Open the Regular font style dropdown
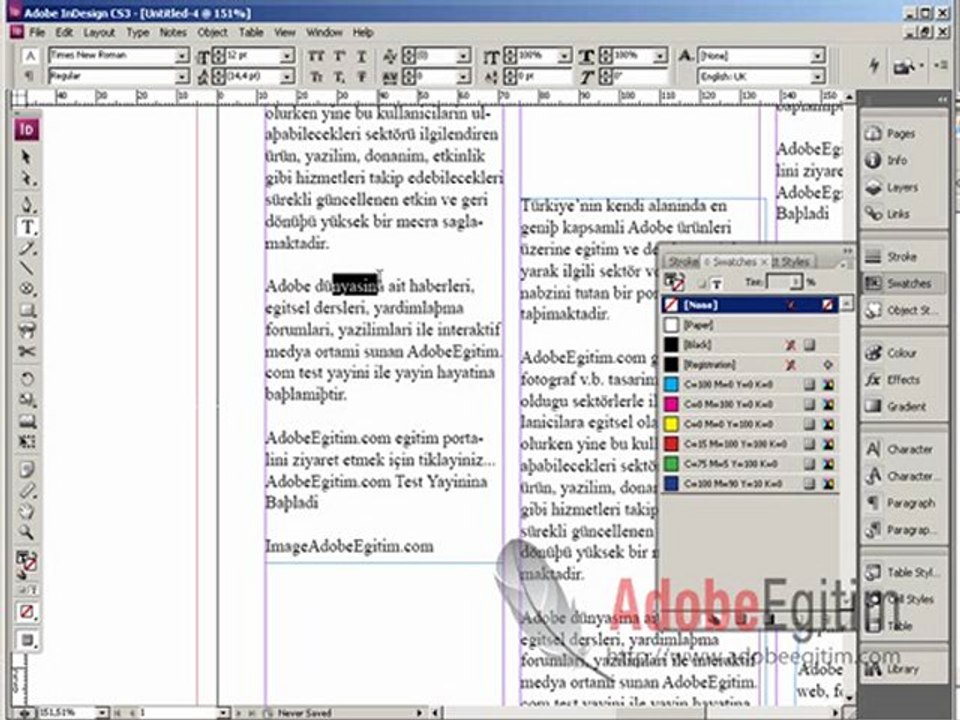Image resolution: width=960 pixels, height=720 pixels. tap(181, 76)
